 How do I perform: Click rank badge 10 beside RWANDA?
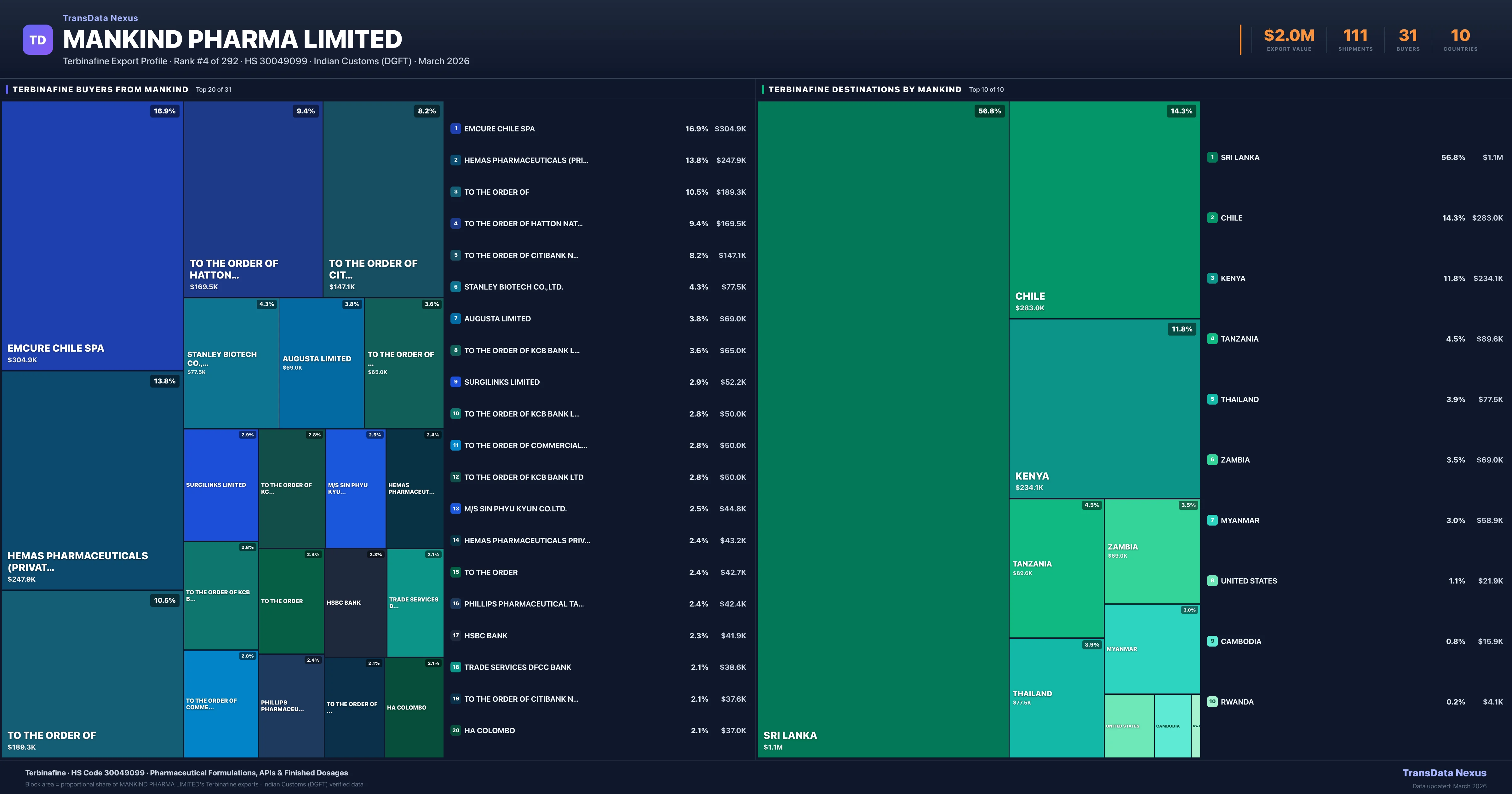tap(1212, 702)
